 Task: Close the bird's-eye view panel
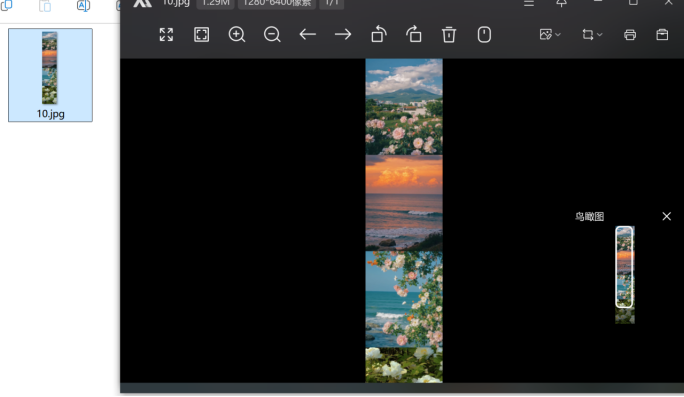pos(667,216)
